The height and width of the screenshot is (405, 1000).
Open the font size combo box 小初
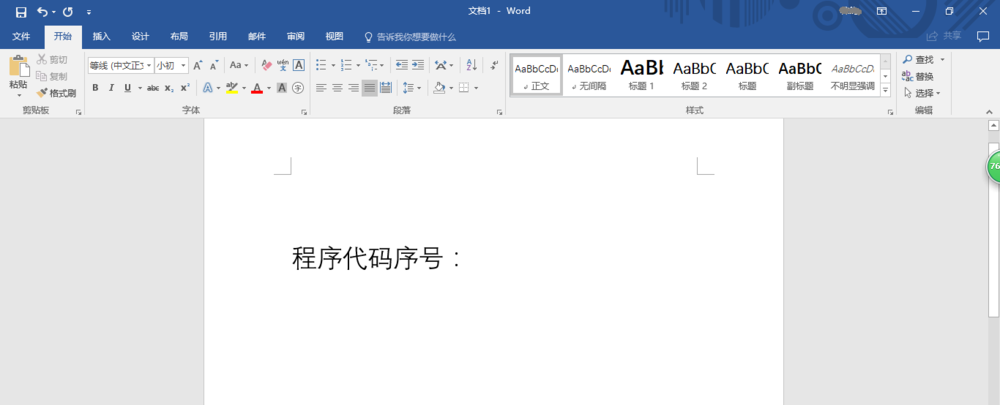tap(172, 65)
